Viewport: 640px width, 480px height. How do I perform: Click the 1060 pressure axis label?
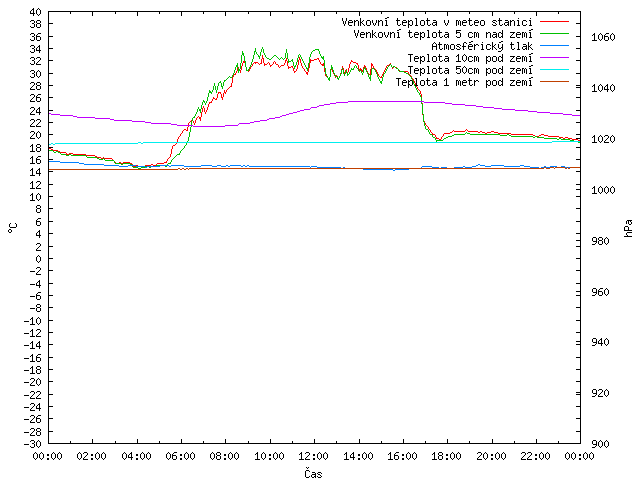pyautogui.click(x=603, y=37)
